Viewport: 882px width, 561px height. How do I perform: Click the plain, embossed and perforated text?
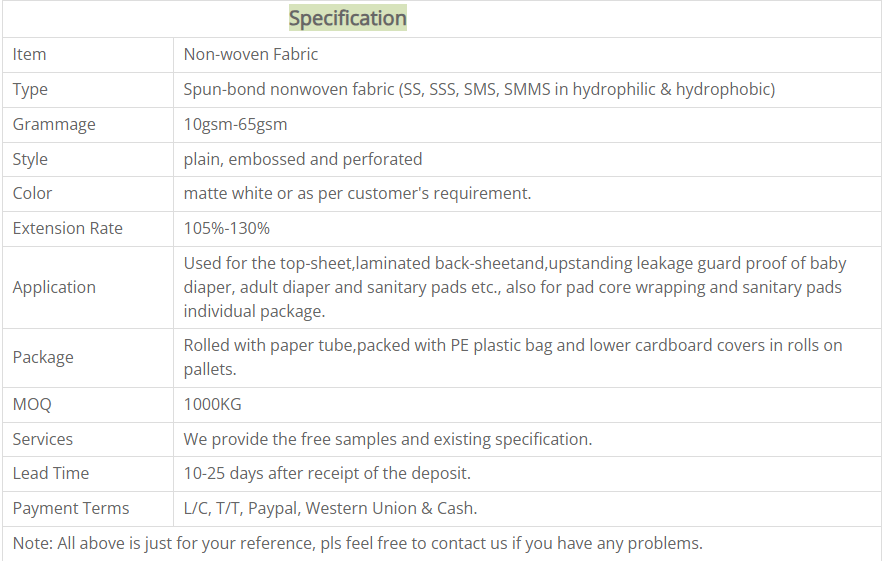pos(302,159)
